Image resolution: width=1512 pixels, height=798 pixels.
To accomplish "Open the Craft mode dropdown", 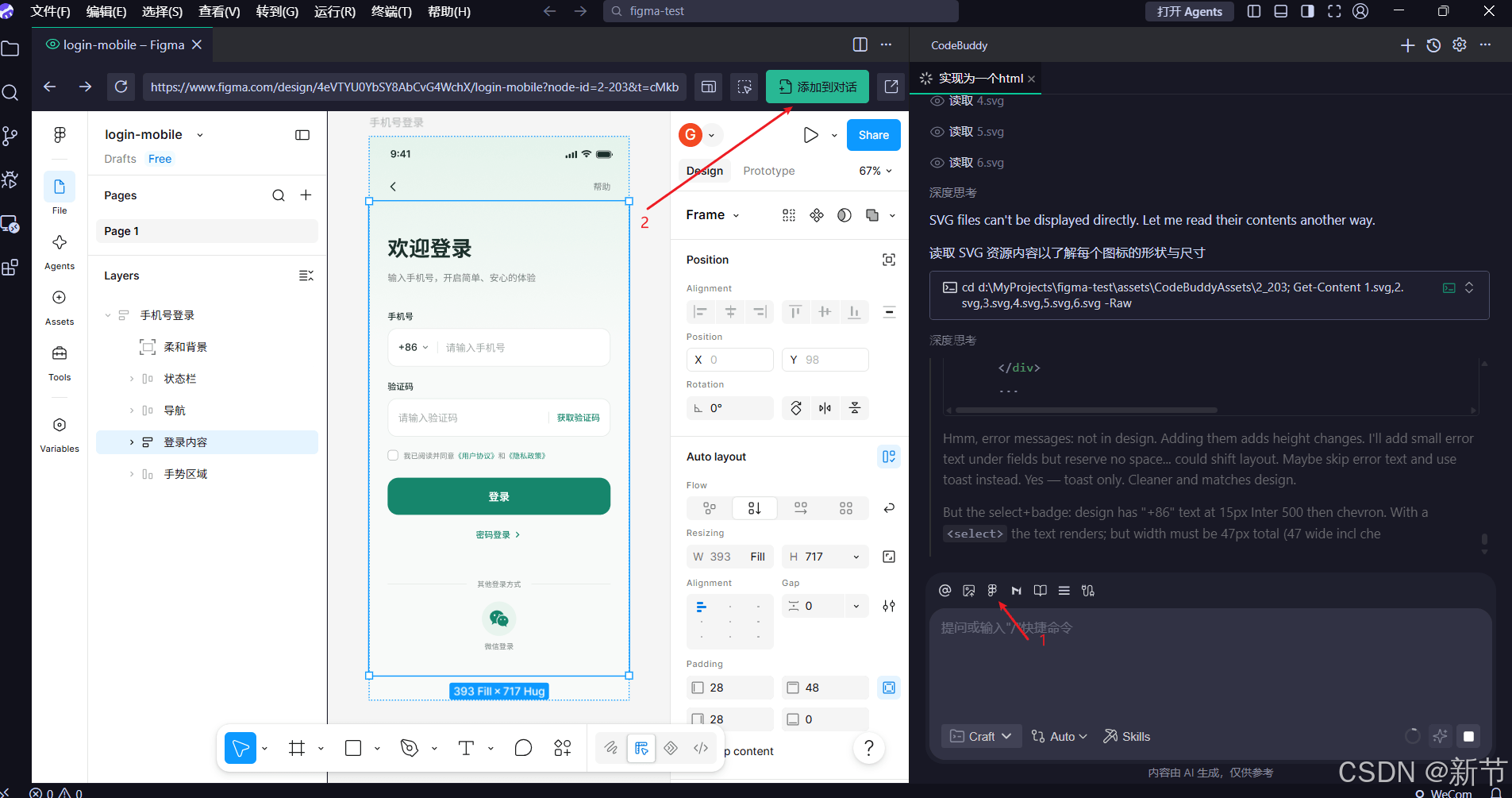I will 981,736.
